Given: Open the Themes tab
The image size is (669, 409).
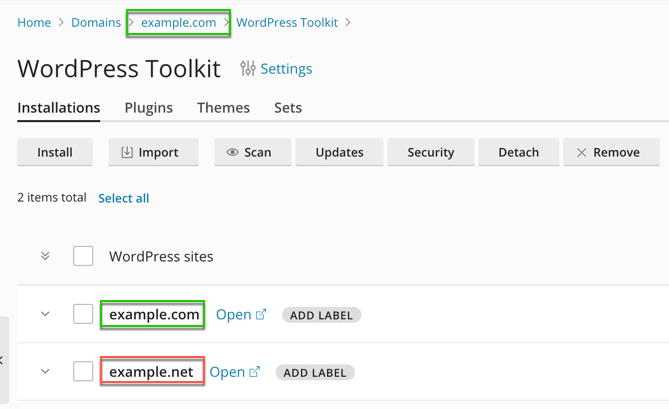Looking at the screenshot, I should tap(223, 107).
